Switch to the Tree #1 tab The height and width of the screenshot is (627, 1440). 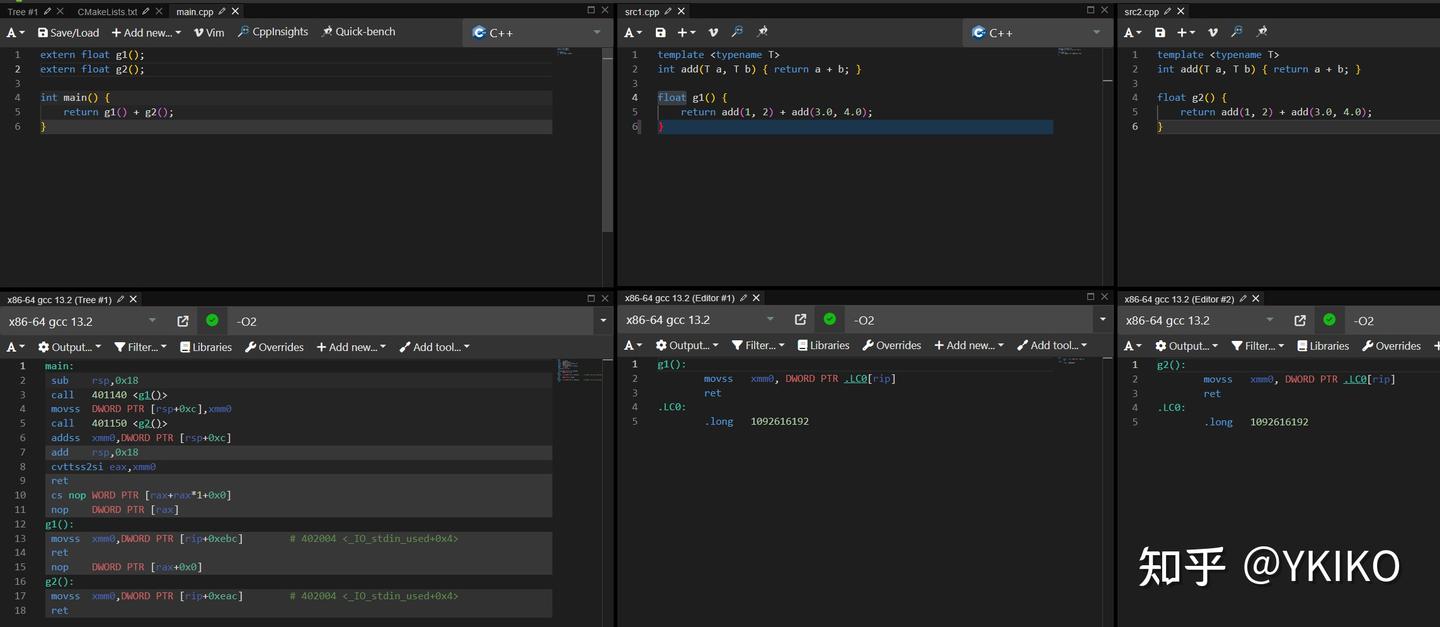[22, 12]
